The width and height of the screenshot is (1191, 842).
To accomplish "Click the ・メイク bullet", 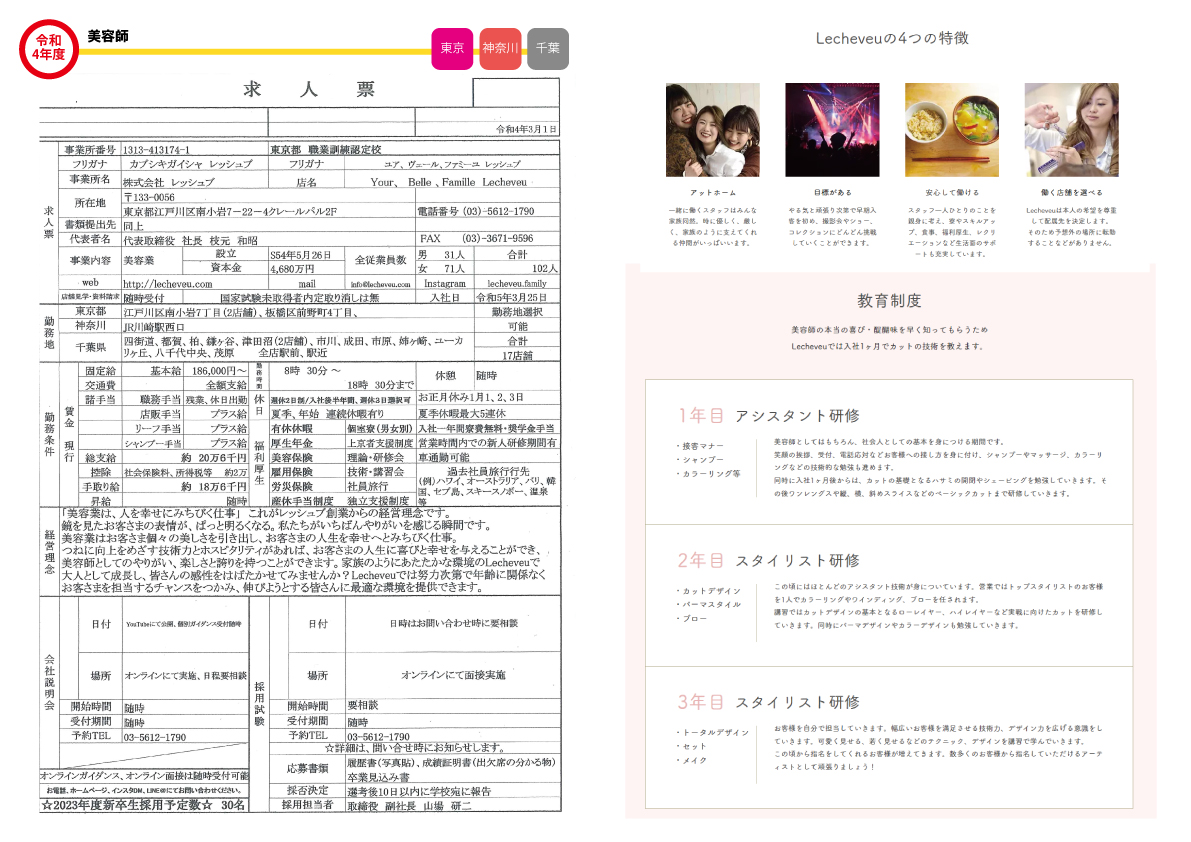I will click(692, 760).
